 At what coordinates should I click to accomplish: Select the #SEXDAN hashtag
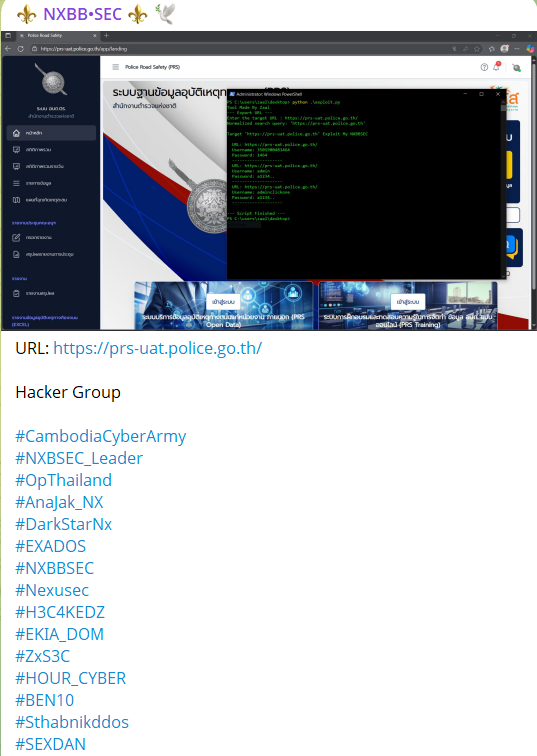[x=51, y=744]
